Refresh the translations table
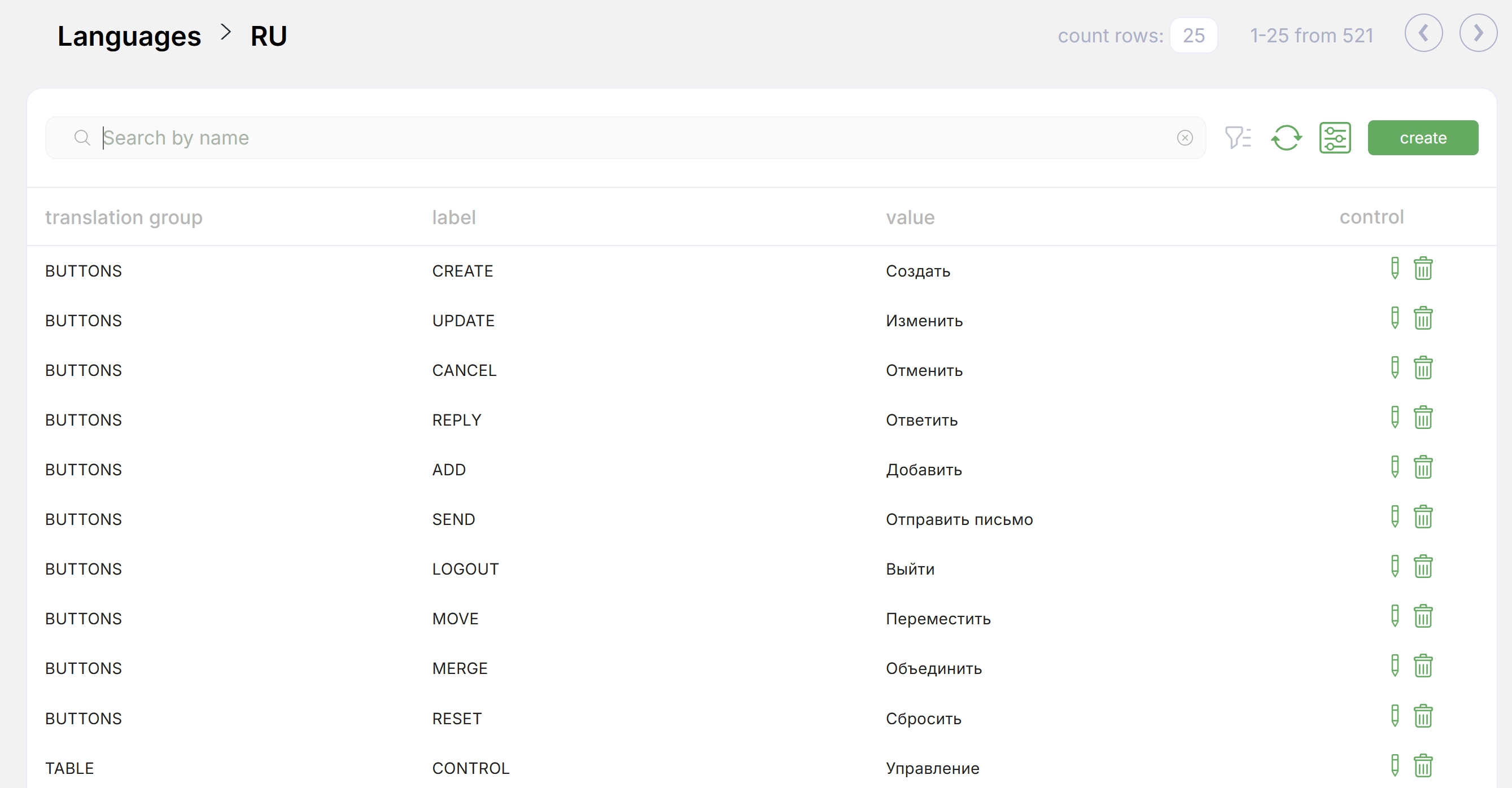This screenshot has height=788, width=1512. click(x=1286, y=138)
